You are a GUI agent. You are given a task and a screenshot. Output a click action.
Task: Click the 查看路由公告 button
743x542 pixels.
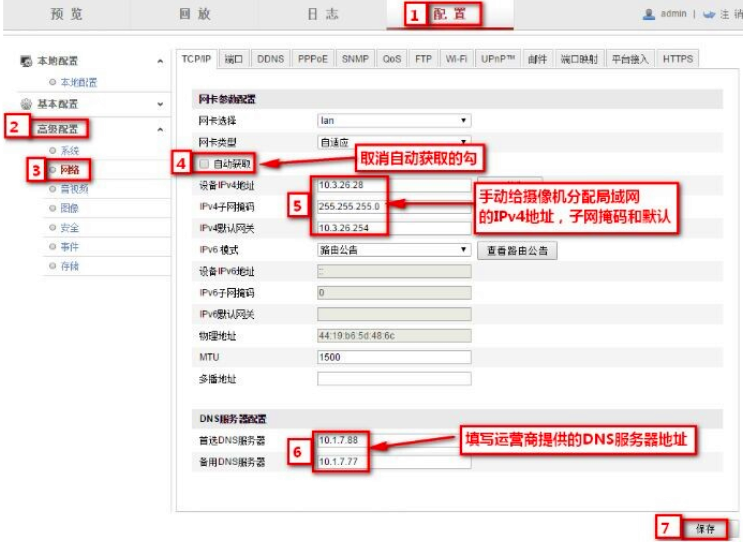517,250
